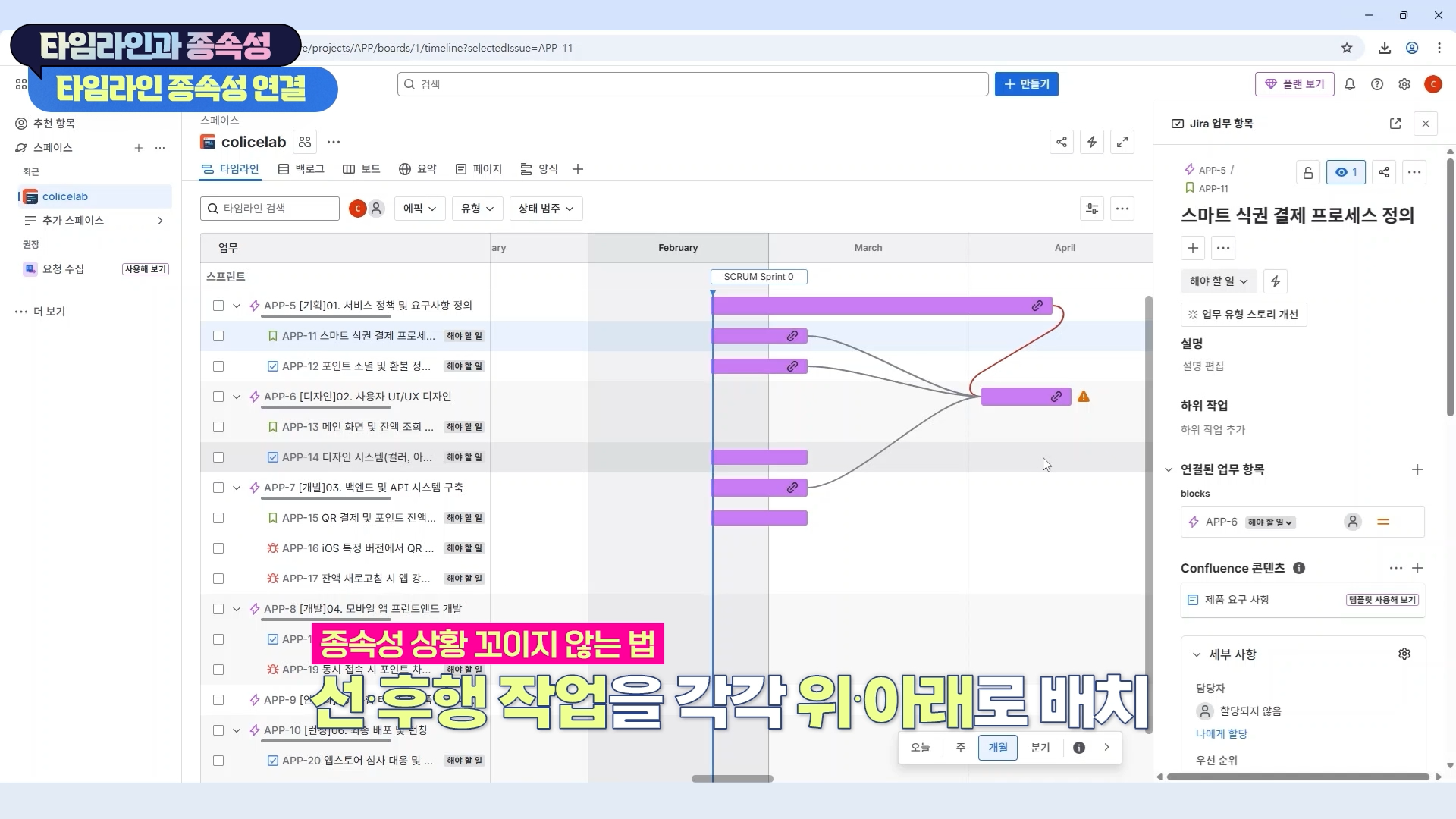Toggle the watch eye button
The height and width of the screenshot is (819, 1456).
1346,173
